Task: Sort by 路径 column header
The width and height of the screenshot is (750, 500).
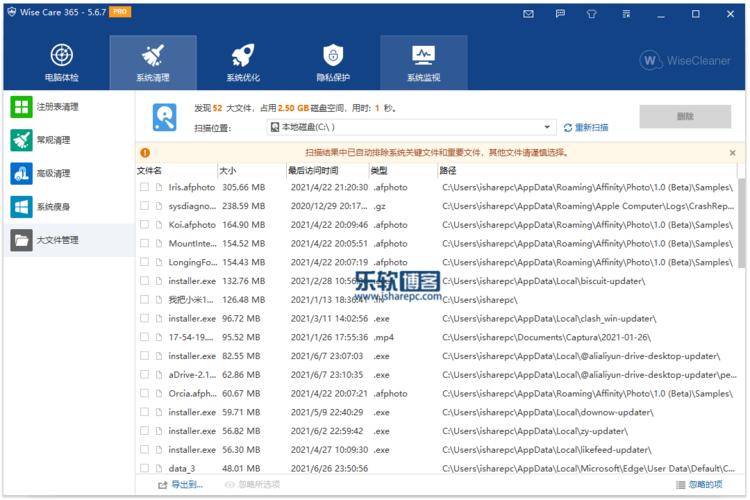Action: point(587,171)
